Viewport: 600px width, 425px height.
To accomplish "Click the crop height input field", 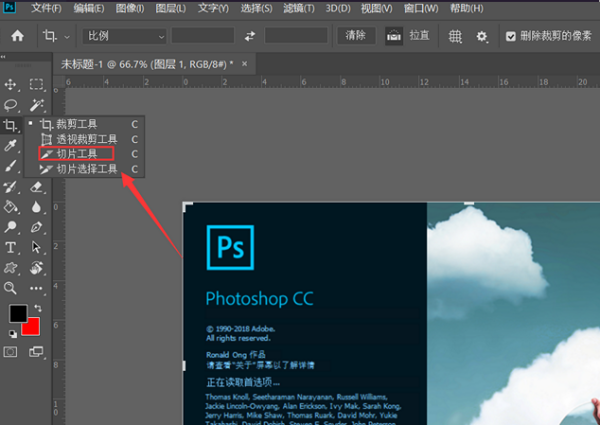I will tap(296, 36).
